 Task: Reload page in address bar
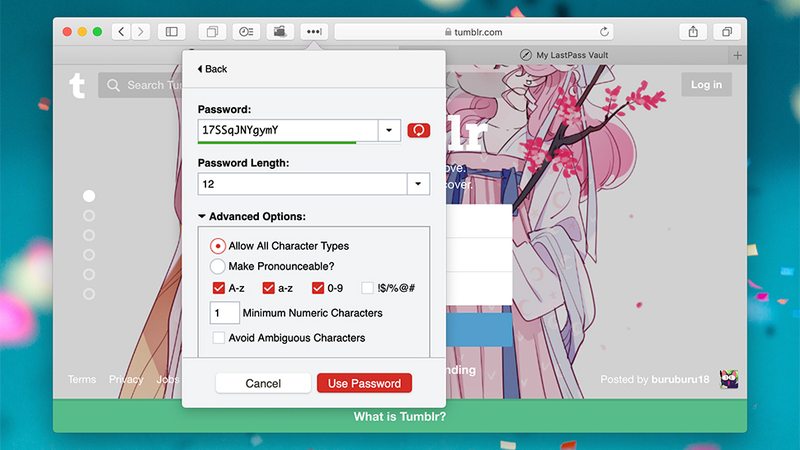click(x=604, y=32)
